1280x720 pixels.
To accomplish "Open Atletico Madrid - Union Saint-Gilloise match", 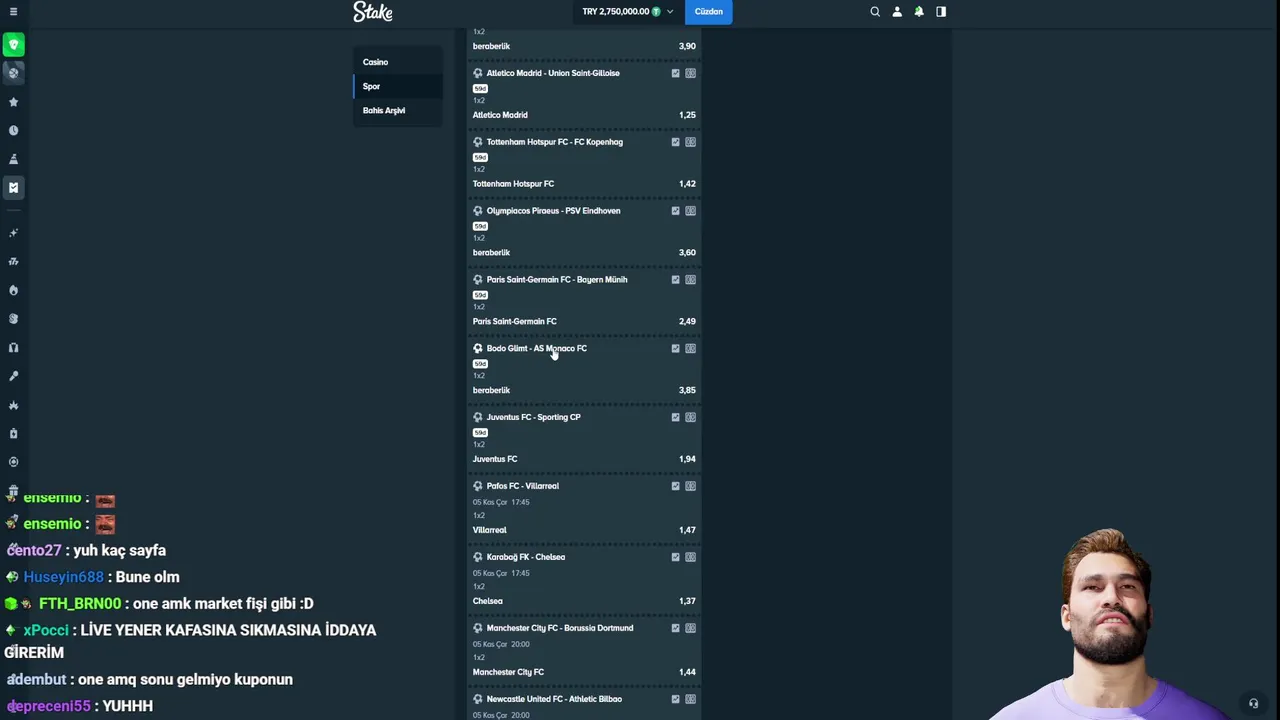I will point(553,73).
